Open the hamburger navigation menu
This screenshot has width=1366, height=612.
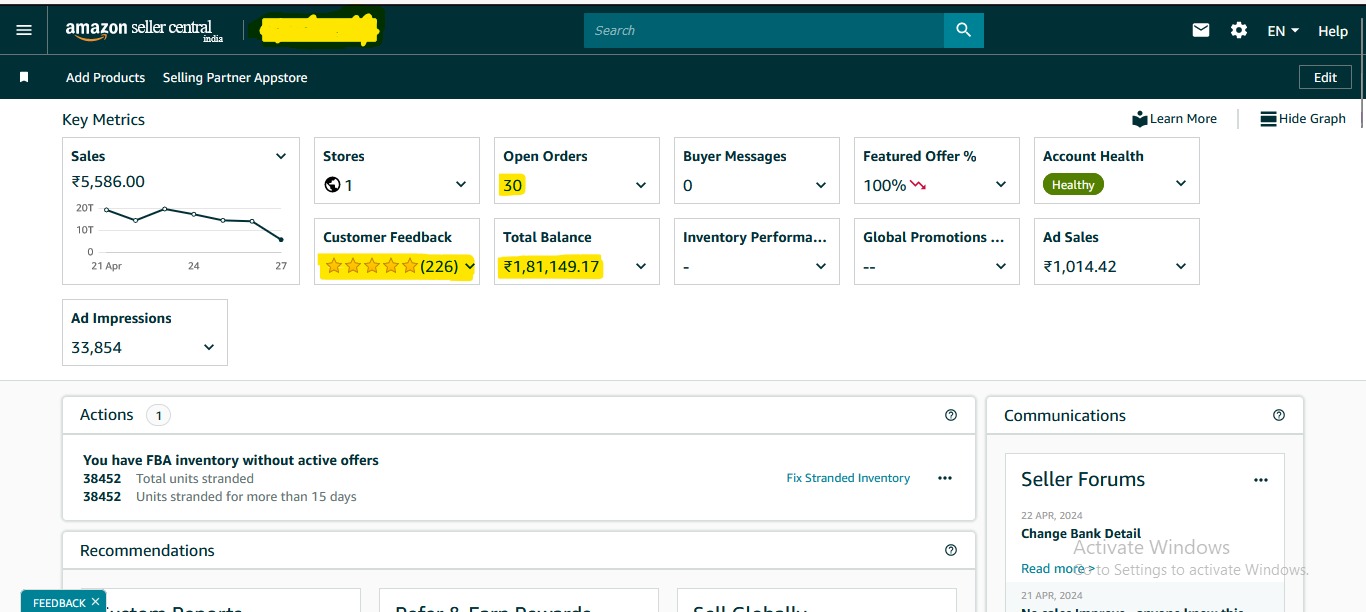24,30
